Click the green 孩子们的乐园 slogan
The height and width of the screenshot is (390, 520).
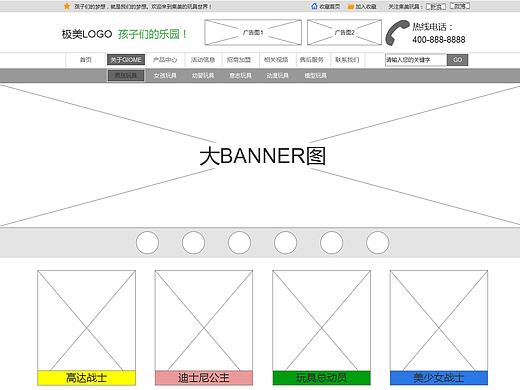pyautogui.click(x=152, y=34)
